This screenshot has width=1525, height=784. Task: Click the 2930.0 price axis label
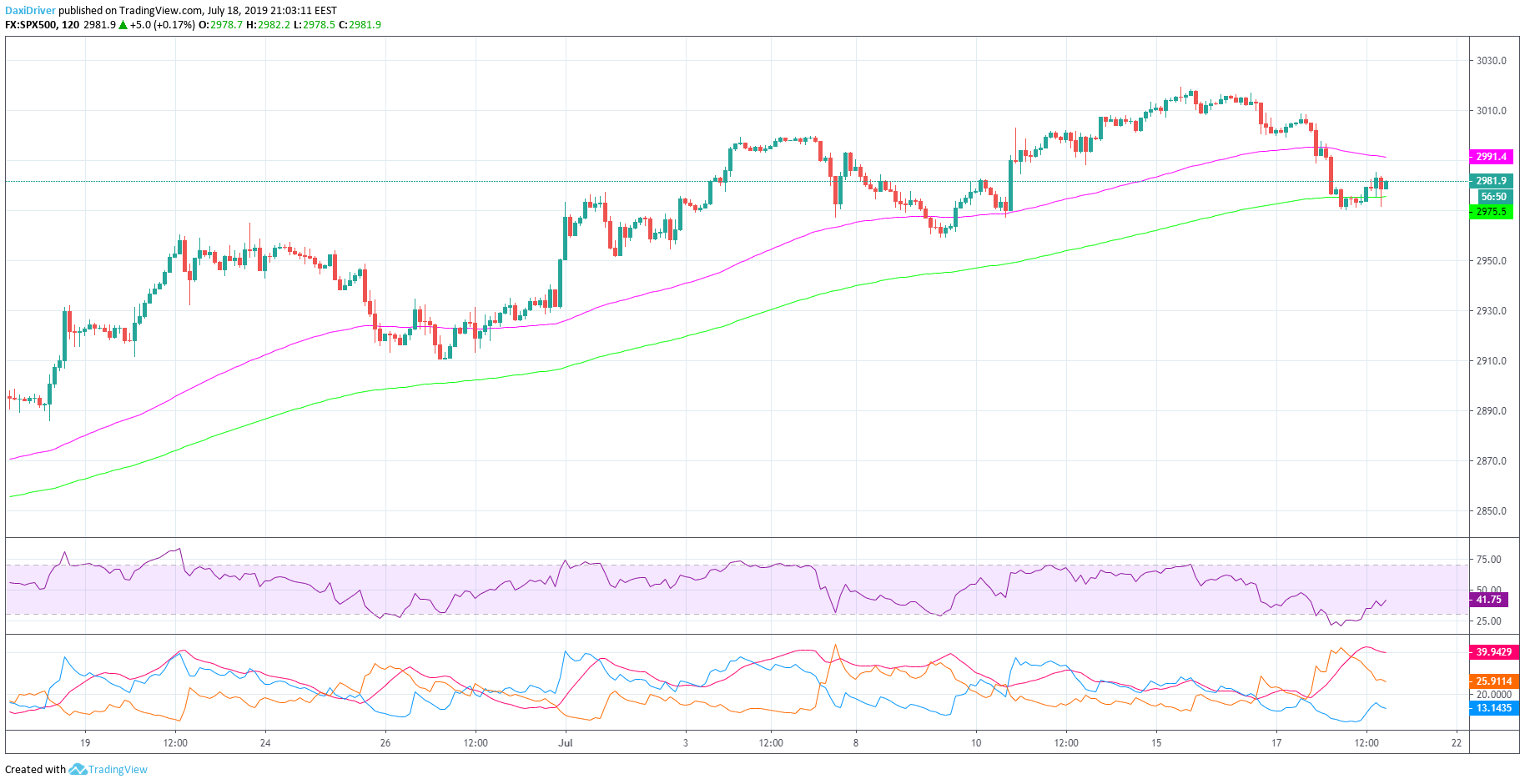coord(1492,311)
